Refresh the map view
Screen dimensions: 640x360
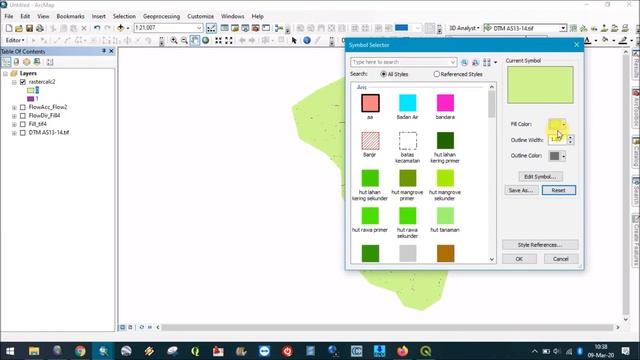pyautogui.click(x=141, y=327)
